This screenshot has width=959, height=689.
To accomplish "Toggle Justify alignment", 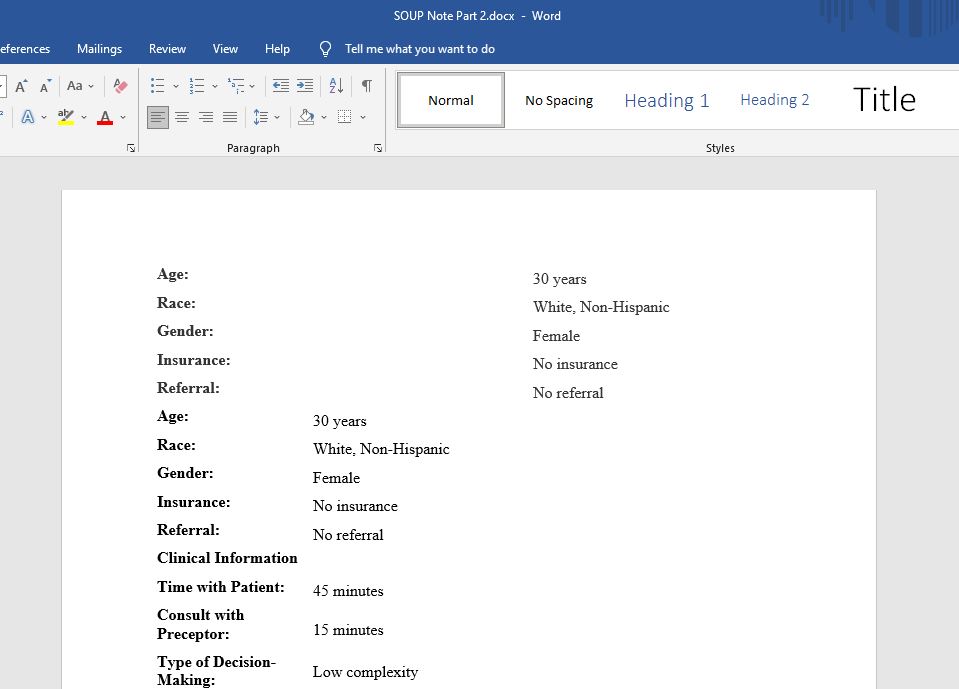I will (x=230, y=117).
